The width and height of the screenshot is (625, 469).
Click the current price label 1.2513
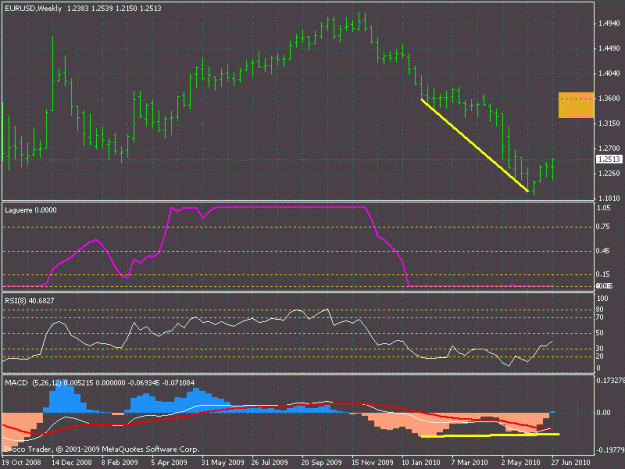609,159
